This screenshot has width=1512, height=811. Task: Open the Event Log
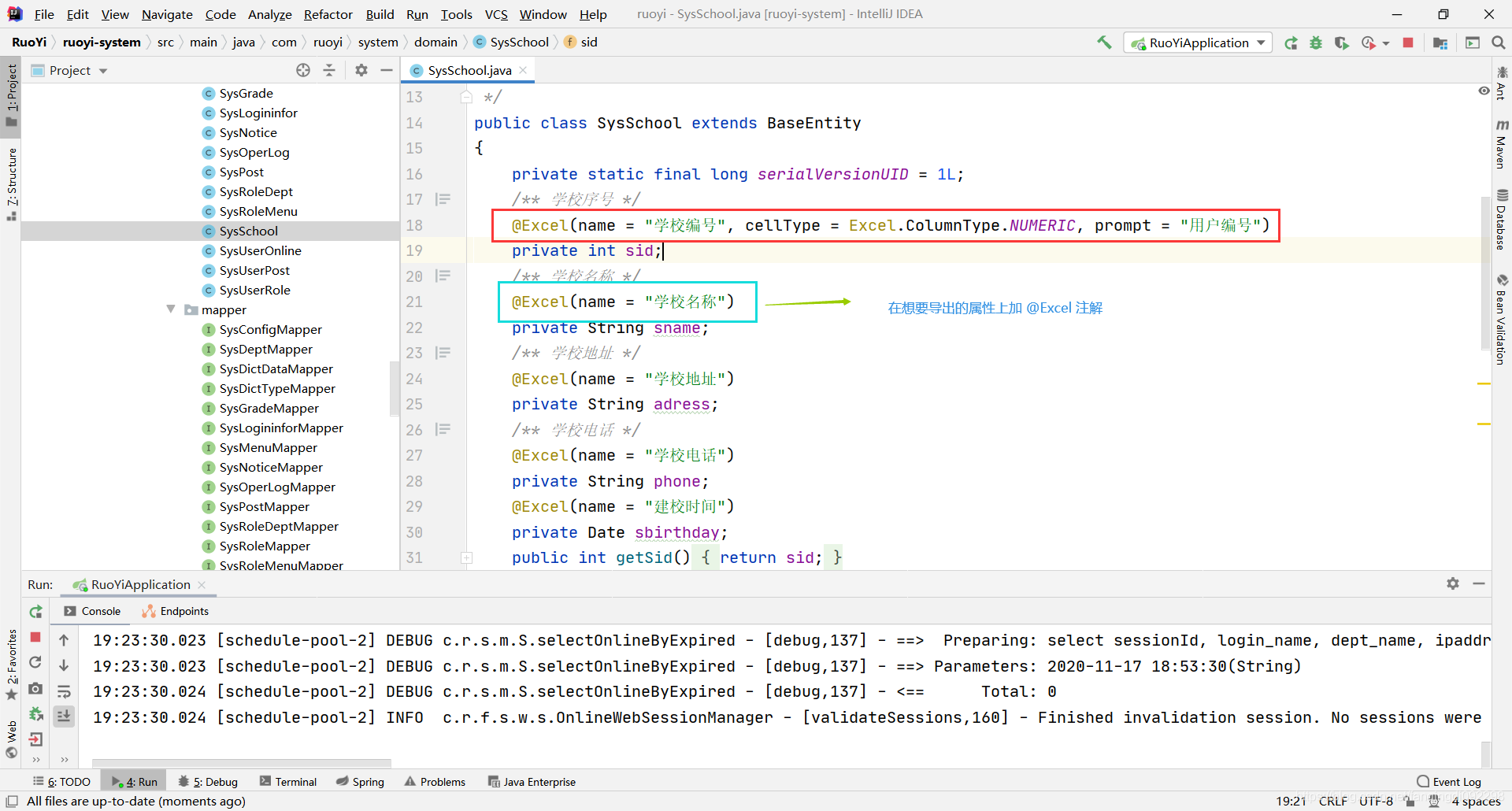pos(1449,781)
